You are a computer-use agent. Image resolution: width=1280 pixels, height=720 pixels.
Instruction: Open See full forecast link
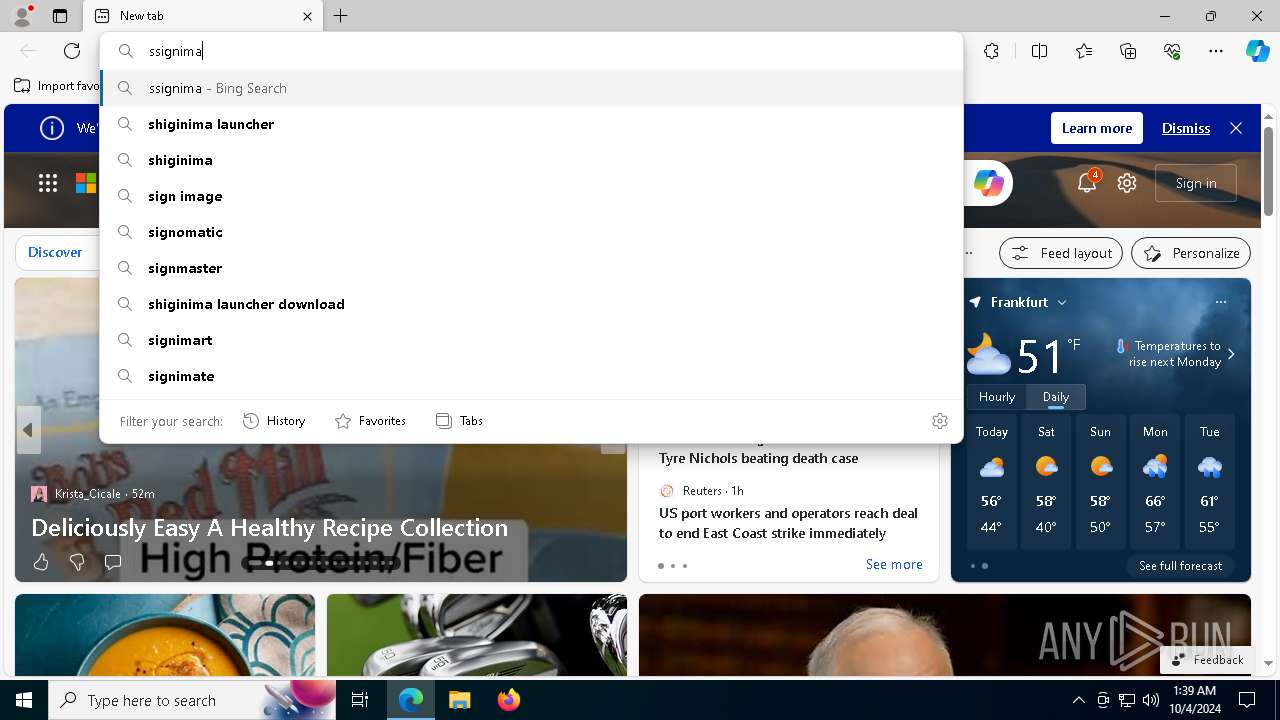point(1180,566)
